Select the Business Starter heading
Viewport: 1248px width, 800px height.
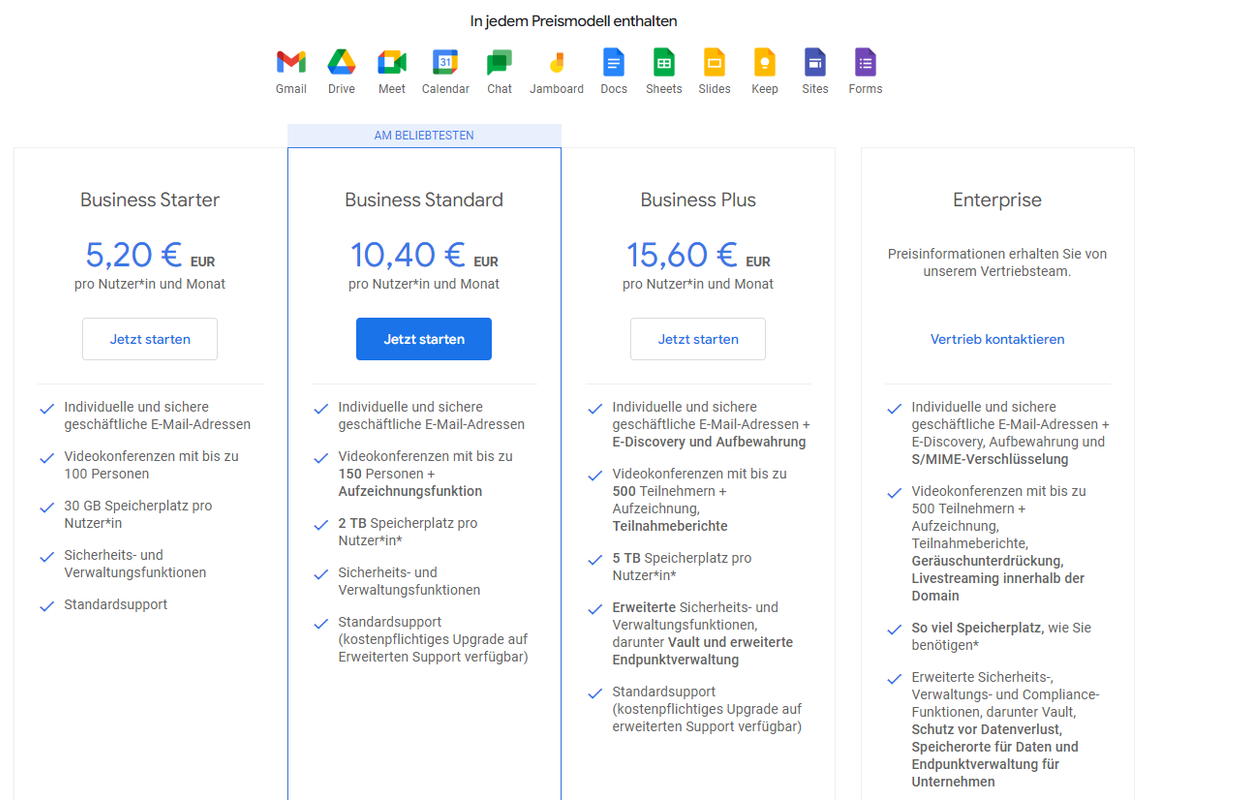click(150, 200)
